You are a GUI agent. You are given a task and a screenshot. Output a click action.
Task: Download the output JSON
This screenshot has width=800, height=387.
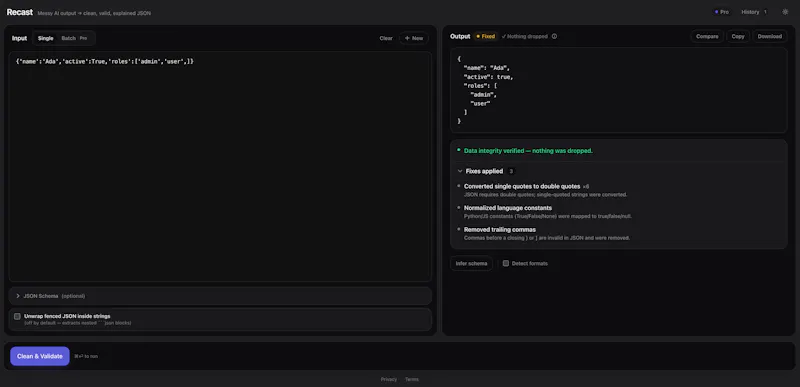click(x=769, y=36)
